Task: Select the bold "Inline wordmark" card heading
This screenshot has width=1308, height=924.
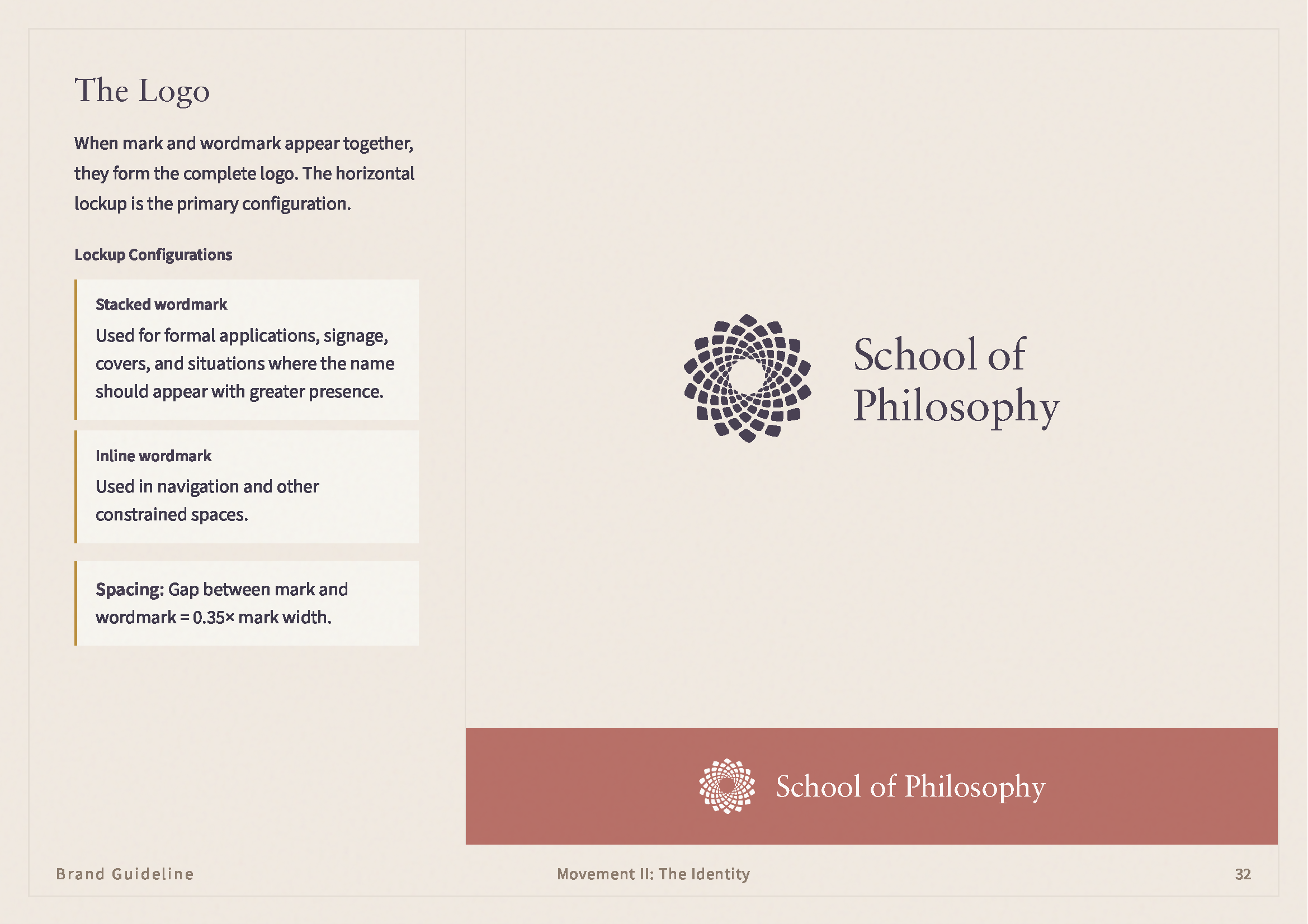Action: 153,456
